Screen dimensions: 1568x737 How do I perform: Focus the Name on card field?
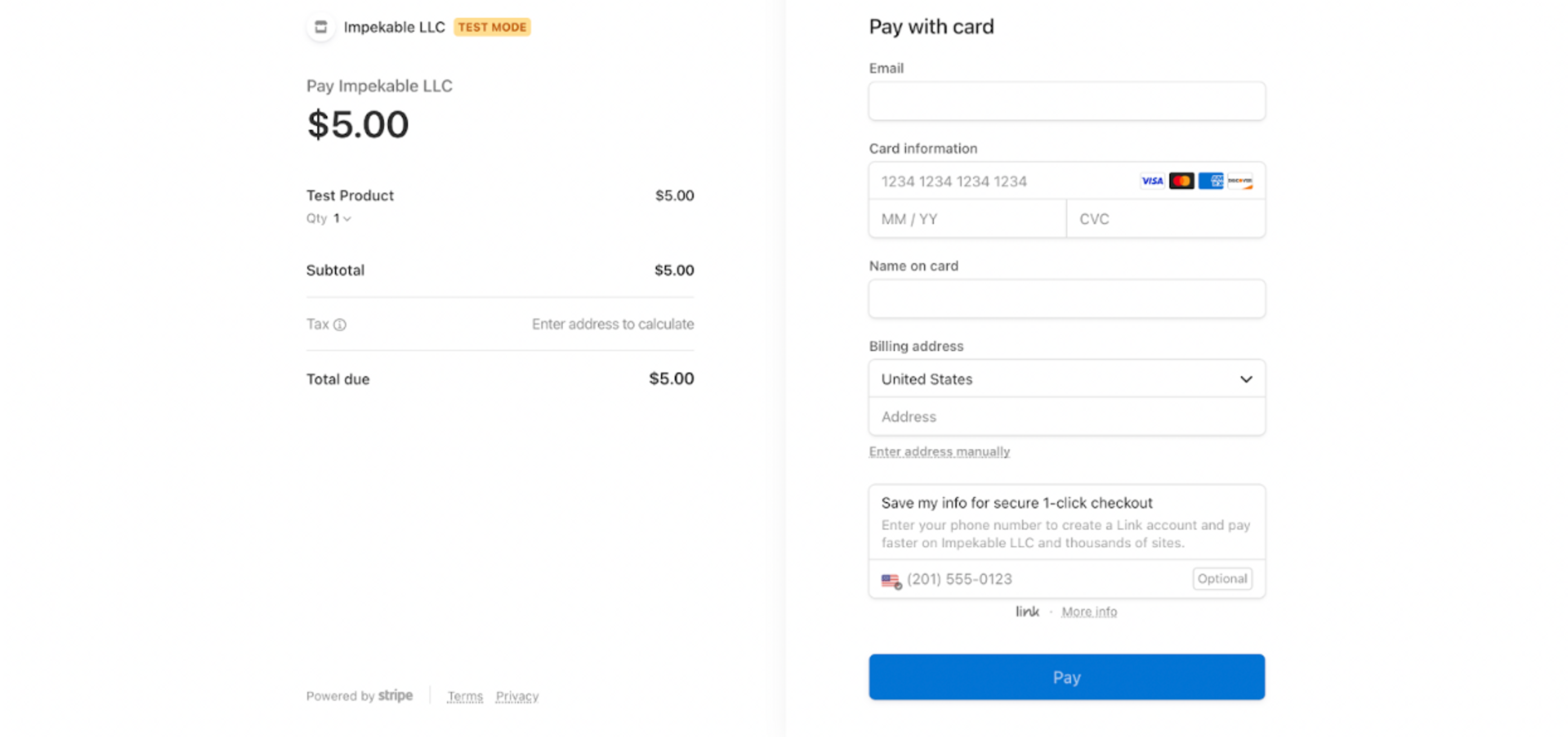click(1067, 299)
